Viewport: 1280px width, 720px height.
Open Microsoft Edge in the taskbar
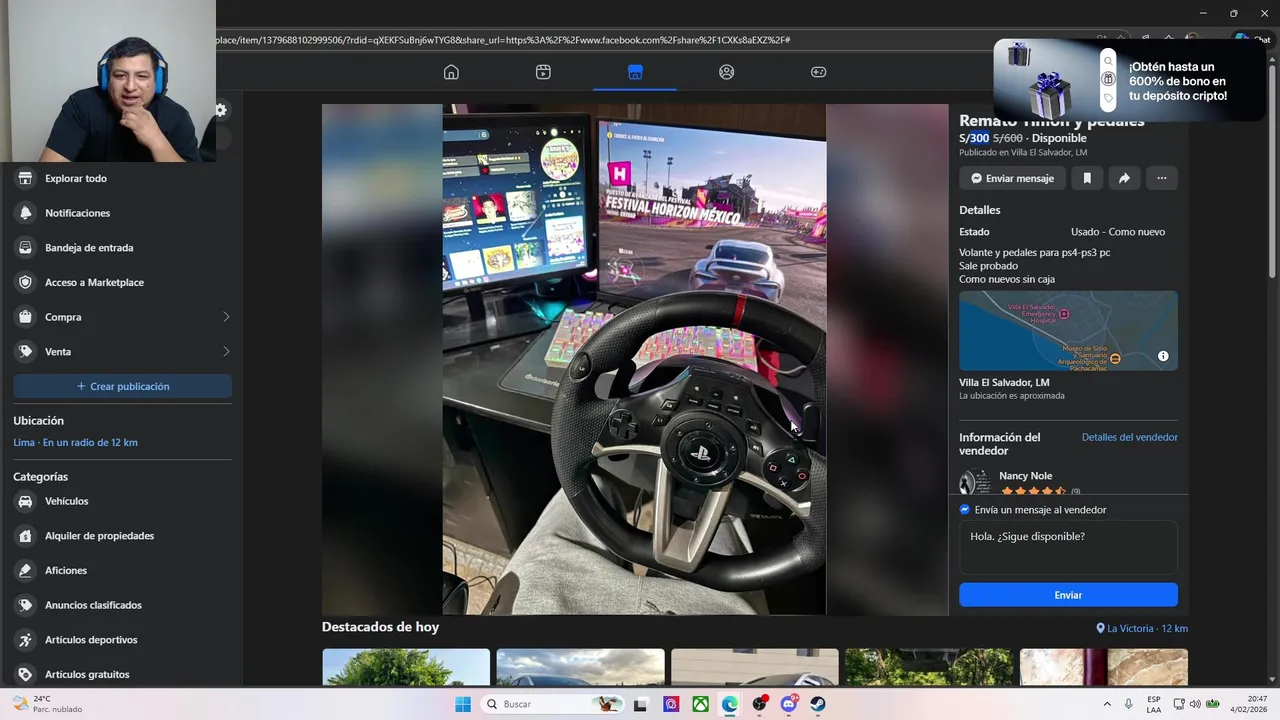730,704
